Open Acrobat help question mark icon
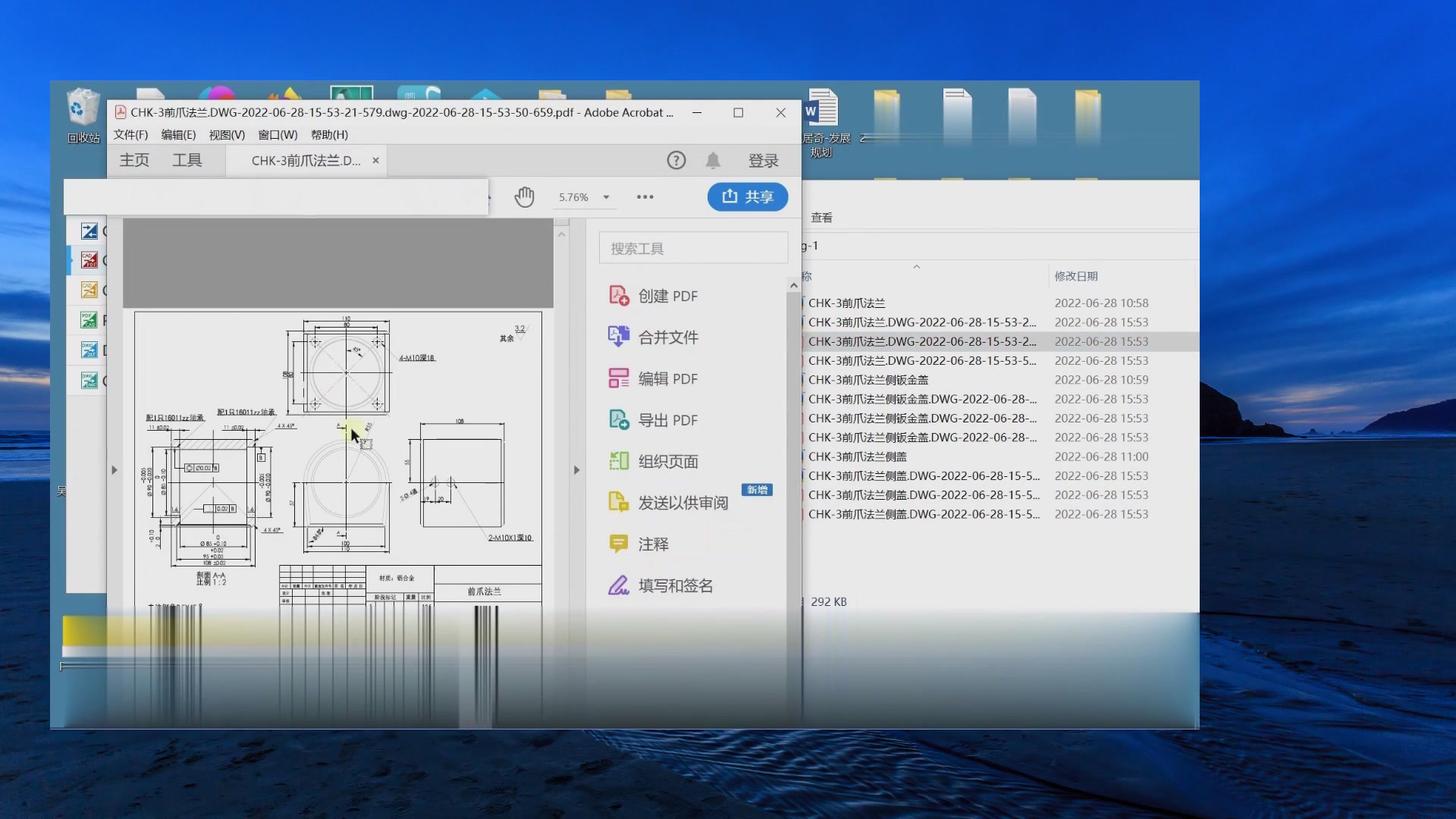 click(x=676, y=160)
